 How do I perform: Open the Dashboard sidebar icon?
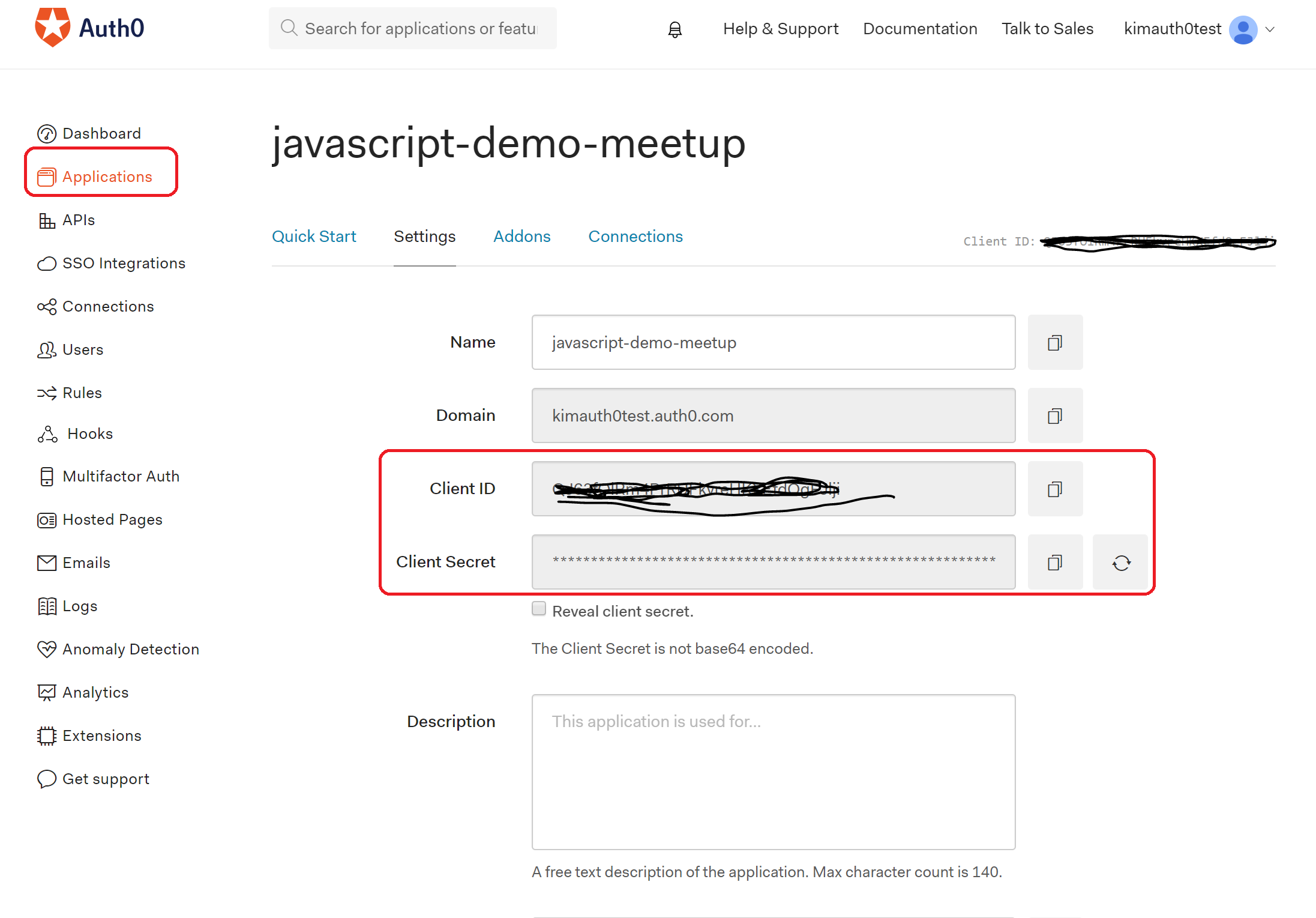47,133
